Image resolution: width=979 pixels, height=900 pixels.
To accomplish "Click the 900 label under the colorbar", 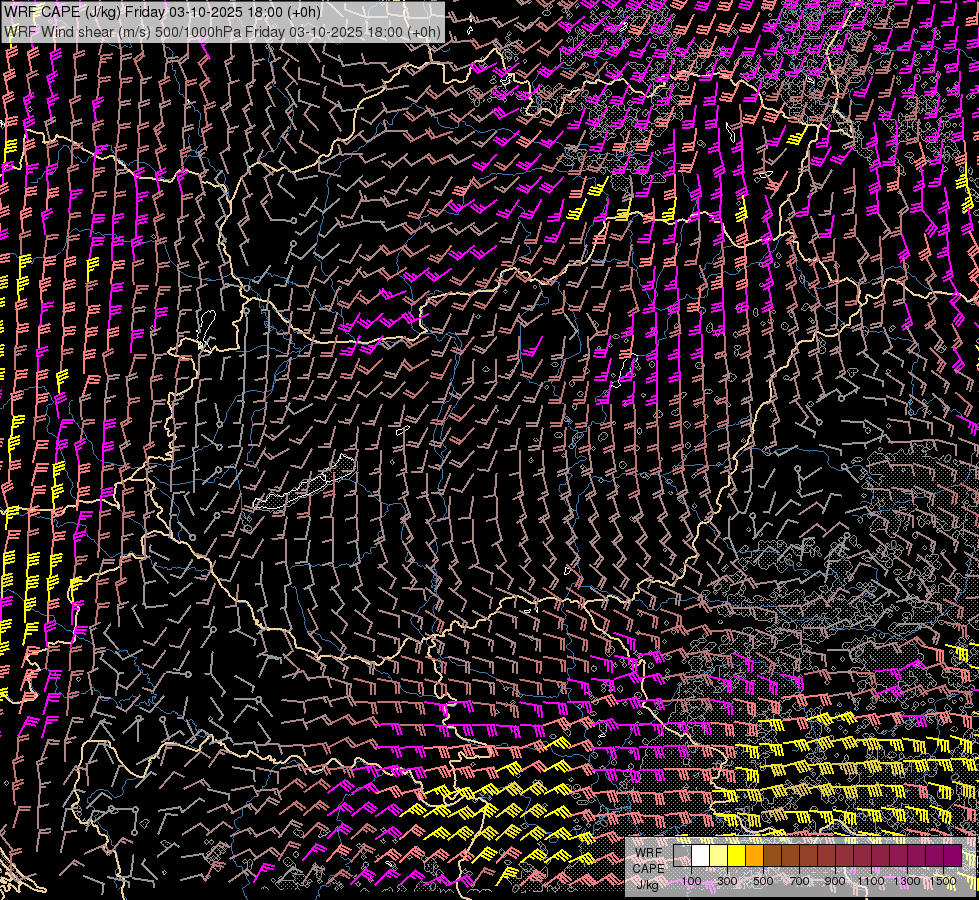I will pos(835,881).
